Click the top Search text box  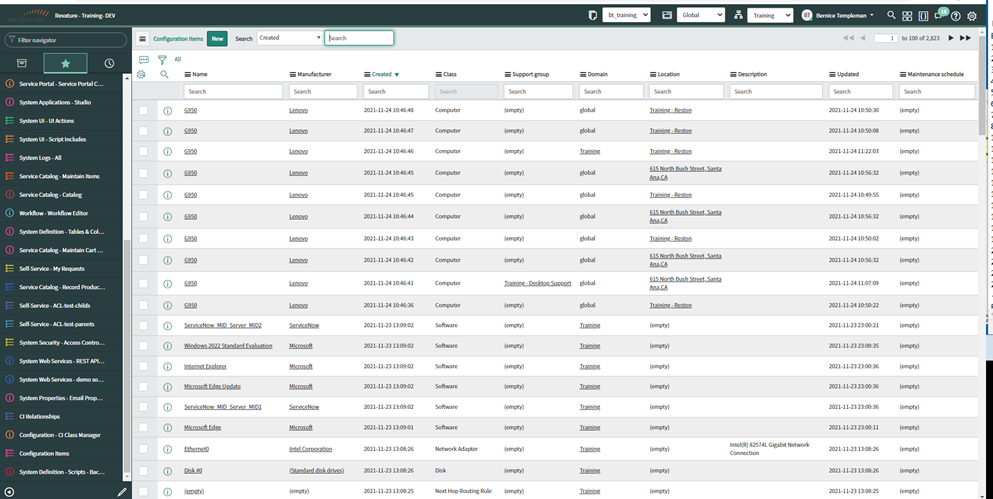point(359,38)
